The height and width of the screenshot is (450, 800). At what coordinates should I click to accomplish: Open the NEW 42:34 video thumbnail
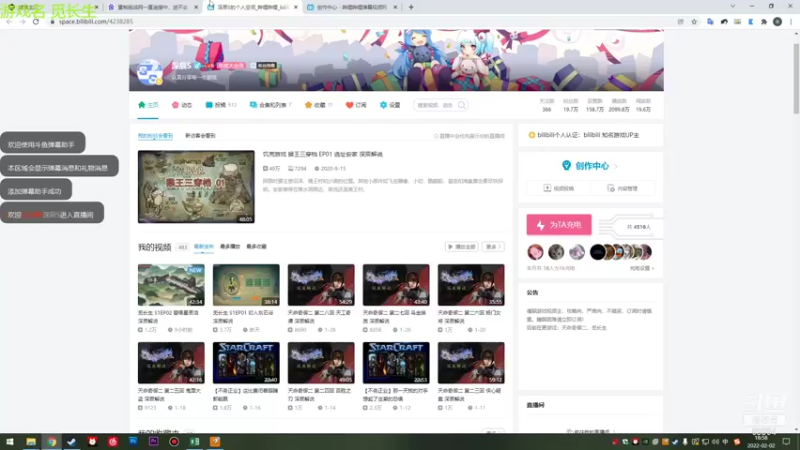pos(171,285)
